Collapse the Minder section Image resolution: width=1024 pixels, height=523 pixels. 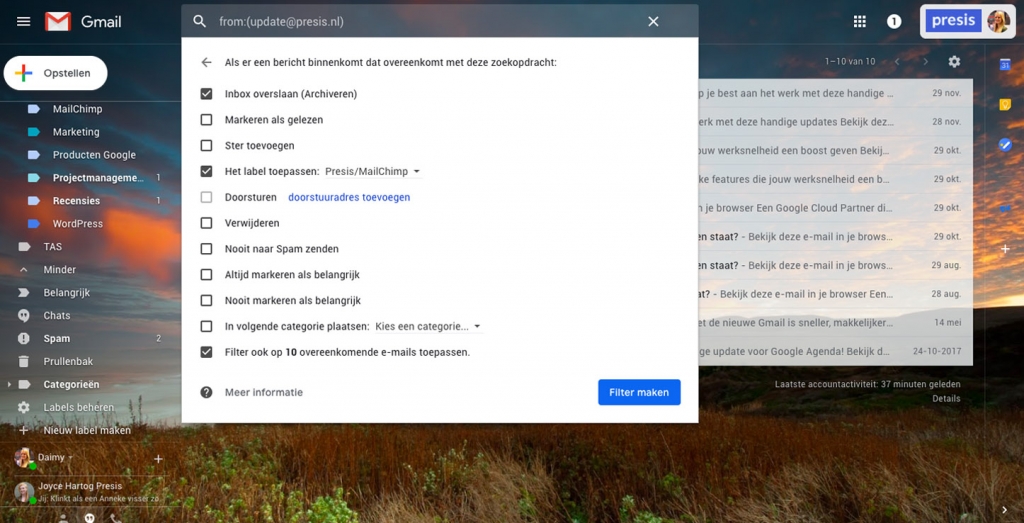(x=24, y=270)
